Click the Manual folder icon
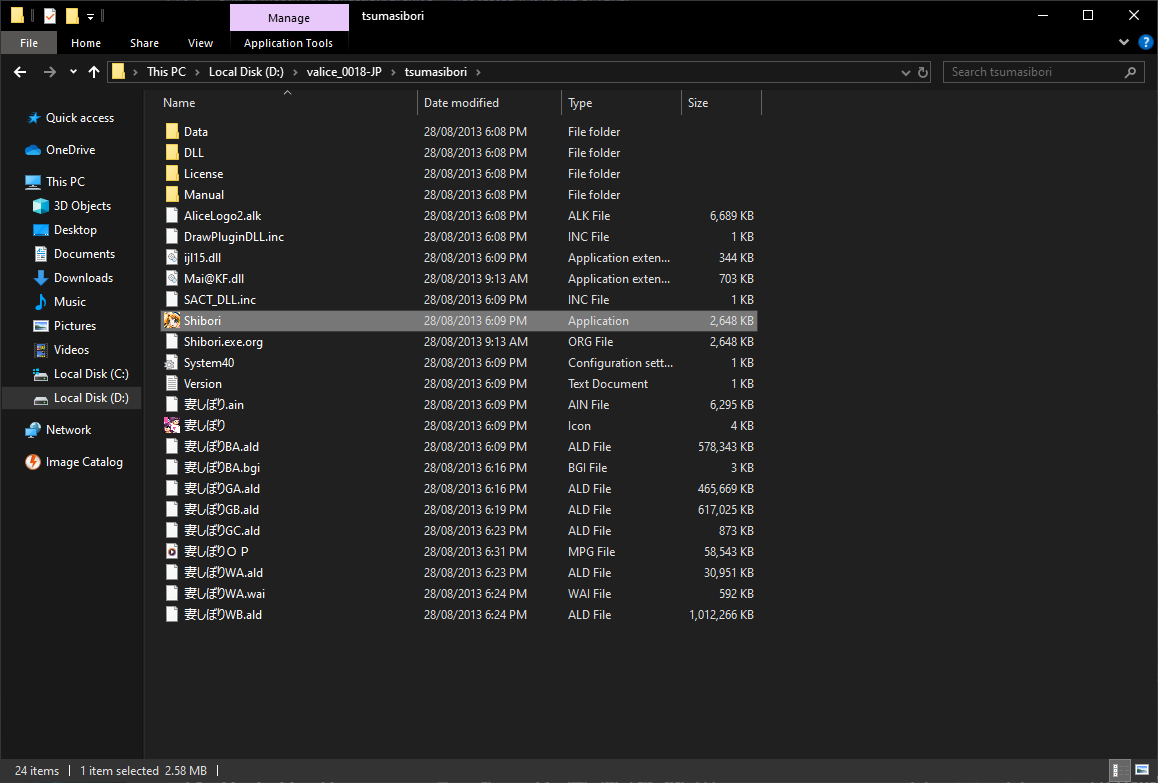 [172, 194]
